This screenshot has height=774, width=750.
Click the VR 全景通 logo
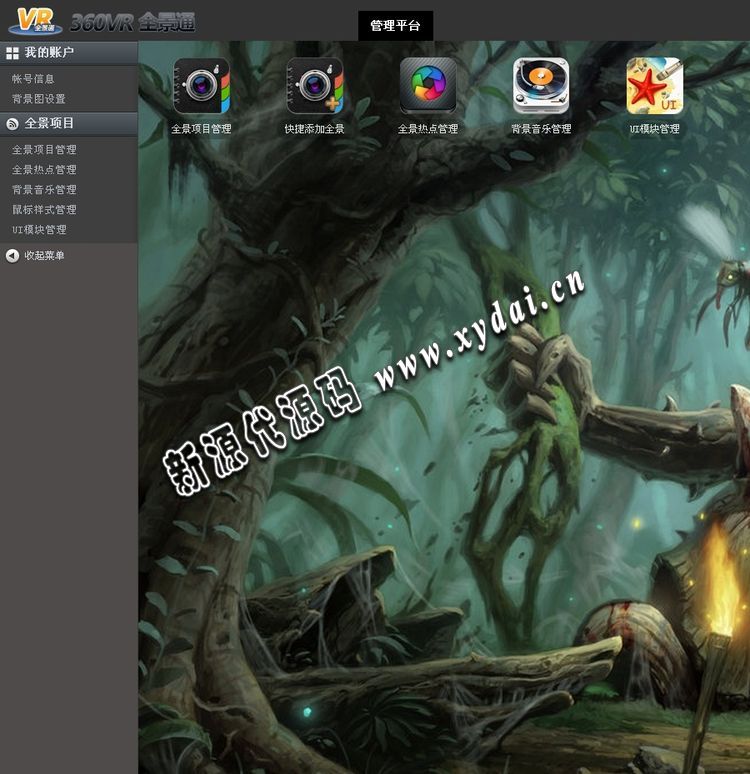point(36,21)
